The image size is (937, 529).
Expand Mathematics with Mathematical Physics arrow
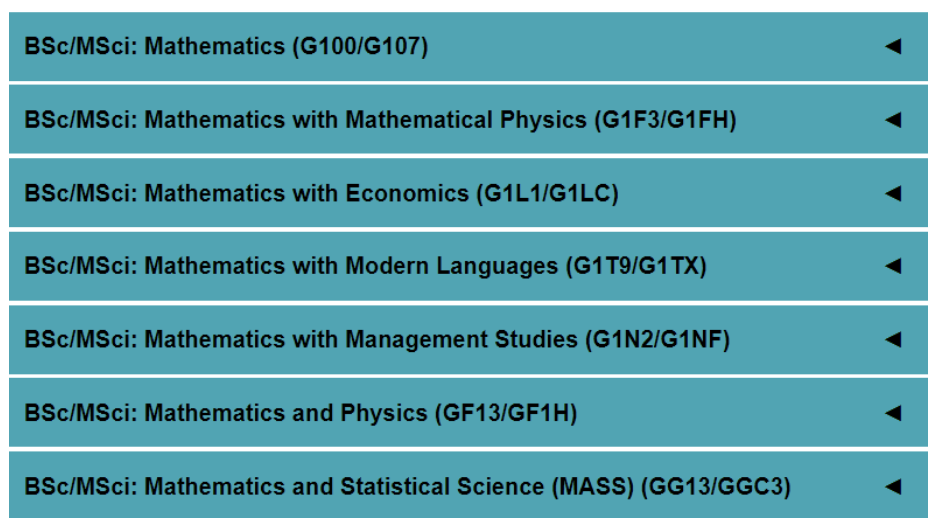[893, 120]
